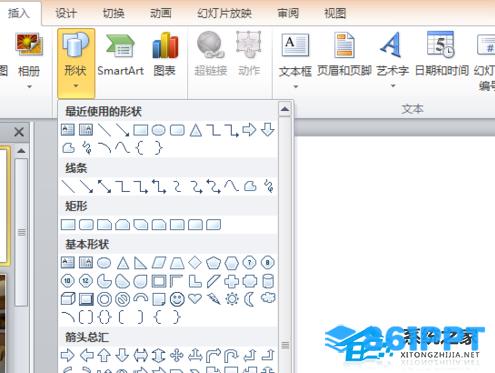Image resolution: width=495 pixels, height=373 pixels.
Task: Pick the cylinder can shape
Action: click(x=268, y=281)
